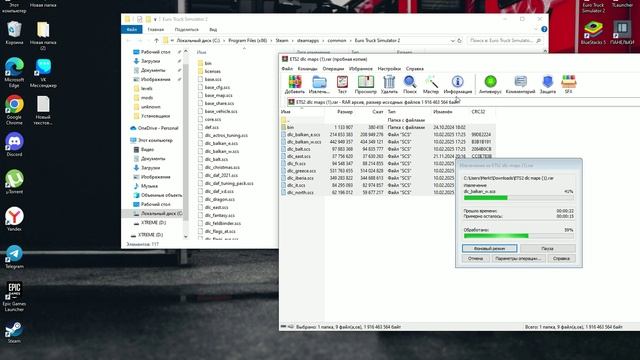Select the uTorrent desktop icon
Screen dimensions: 640x360
(x=14, y=182)
